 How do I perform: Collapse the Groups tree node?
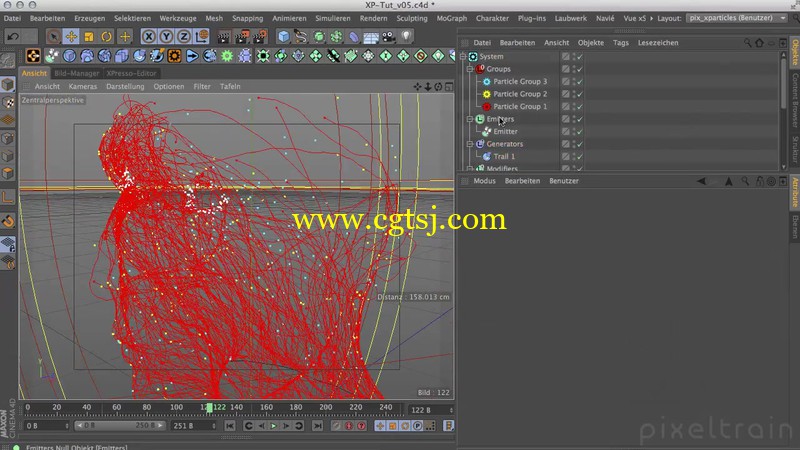[x=470, y=69]
